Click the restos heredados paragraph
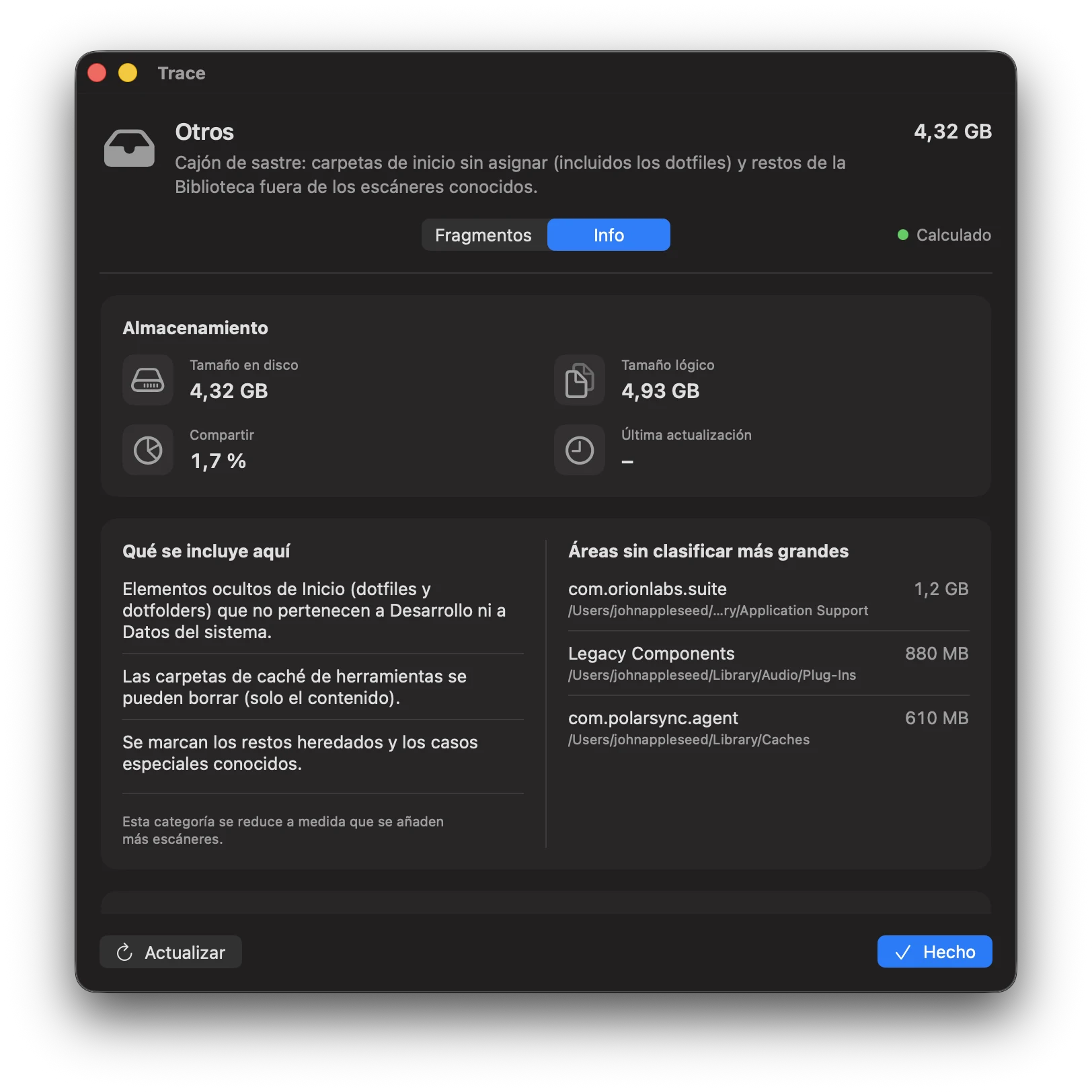 tap(300, 753)
